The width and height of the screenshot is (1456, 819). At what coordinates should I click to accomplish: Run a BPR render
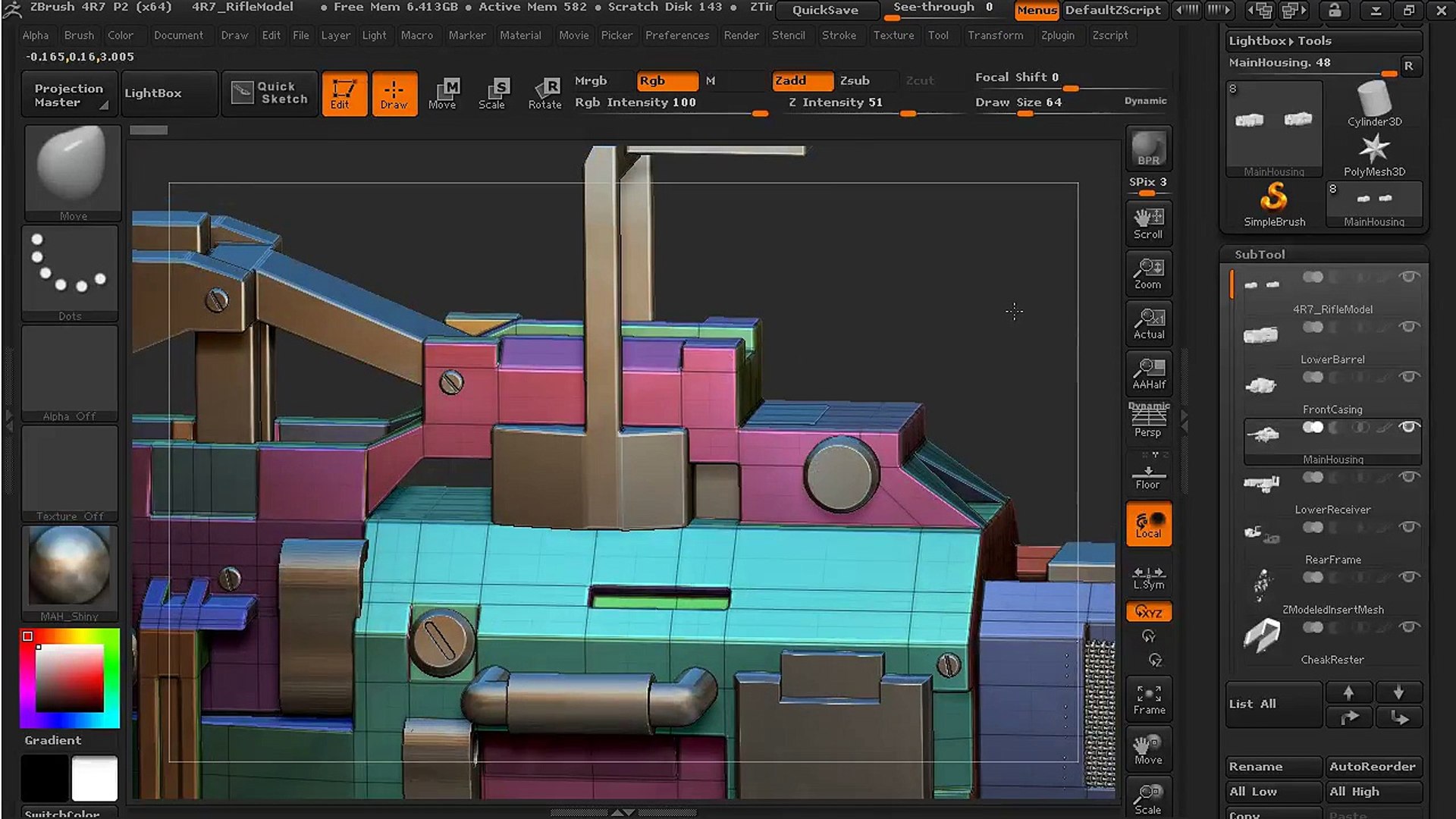[x=1149, y=149]
